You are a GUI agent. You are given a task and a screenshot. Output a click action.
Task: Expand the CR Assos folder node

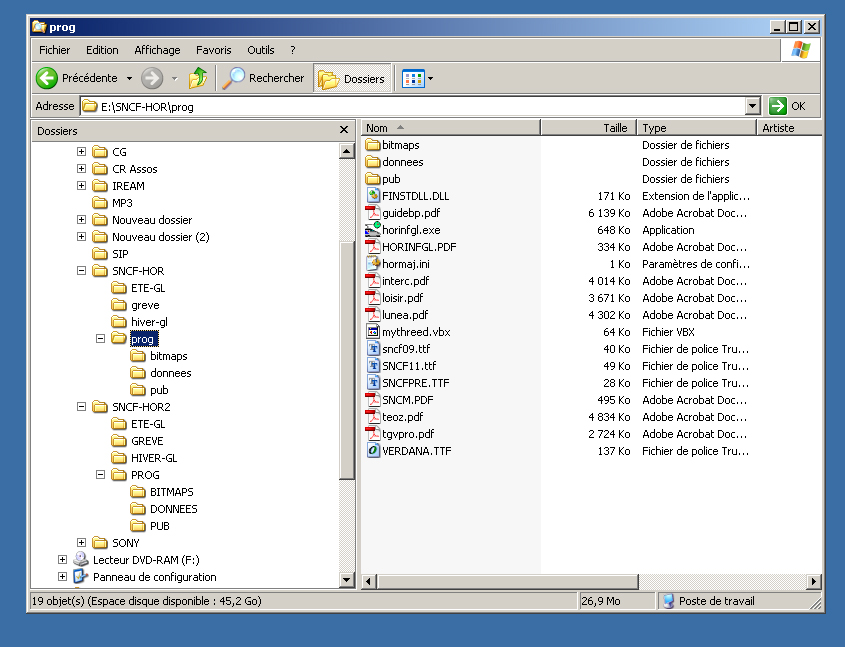coord(81,169)
